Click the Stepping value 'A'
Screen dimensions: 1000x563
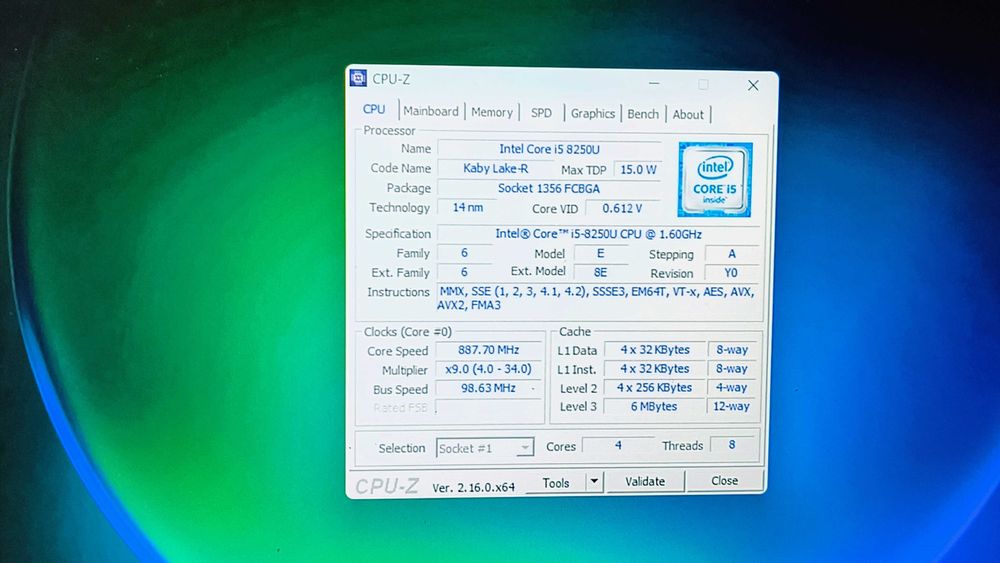point(732,254)
